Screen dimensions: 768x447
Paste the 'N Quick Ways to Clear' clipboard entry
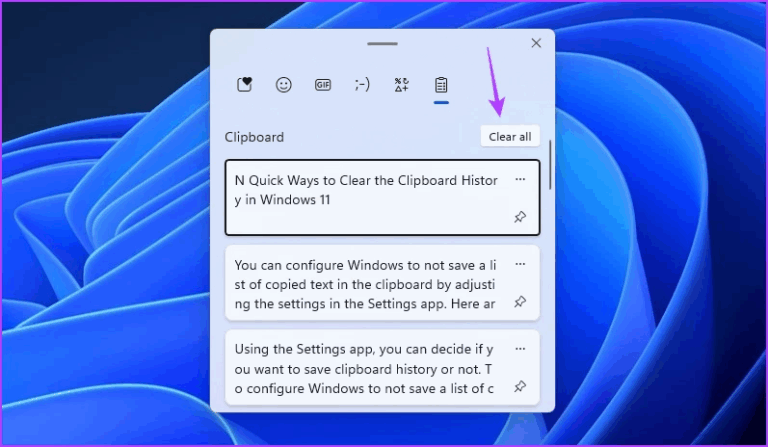[383, 197]
